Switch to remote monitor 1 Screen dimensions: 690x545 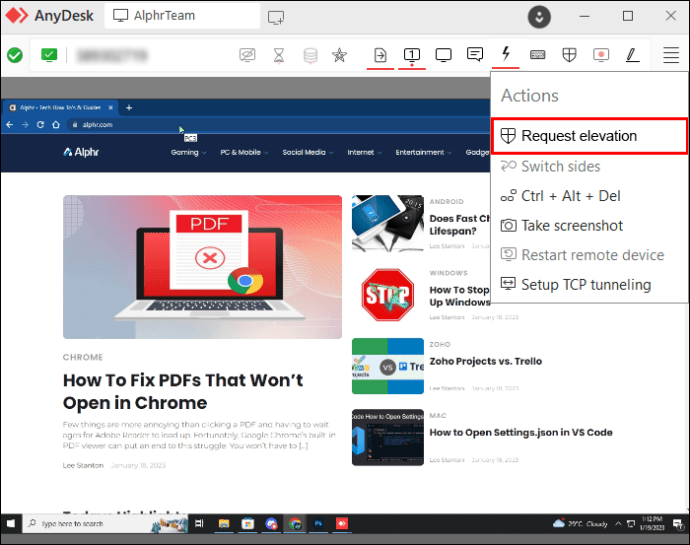click(412, 55)
